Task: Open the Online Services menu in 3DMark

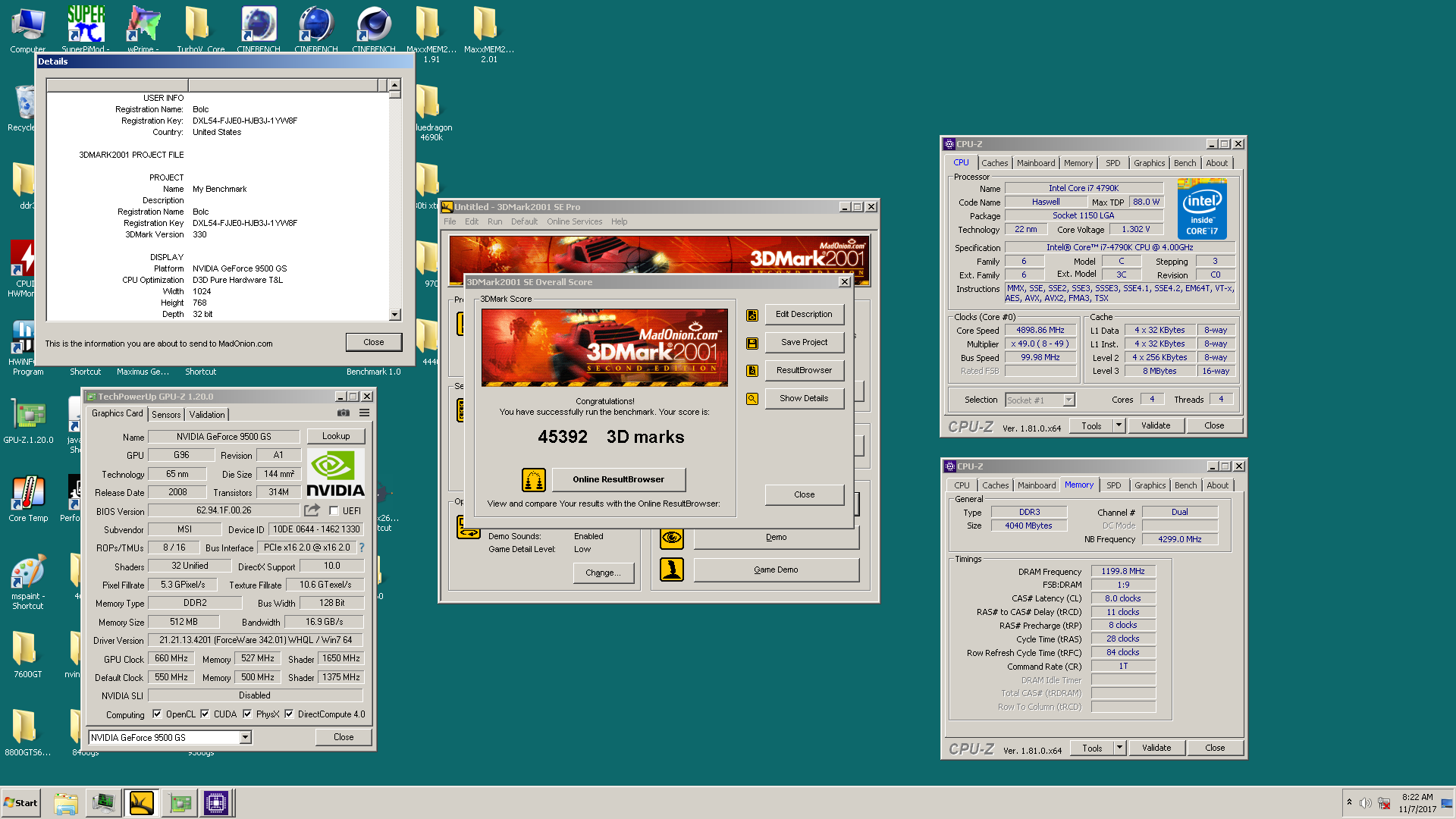Action: [x=574, y=222]
